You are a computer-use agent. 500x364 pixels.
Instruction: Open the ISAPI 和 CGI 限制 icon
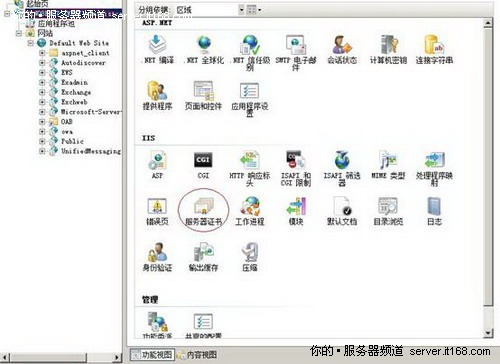point(296,168)
